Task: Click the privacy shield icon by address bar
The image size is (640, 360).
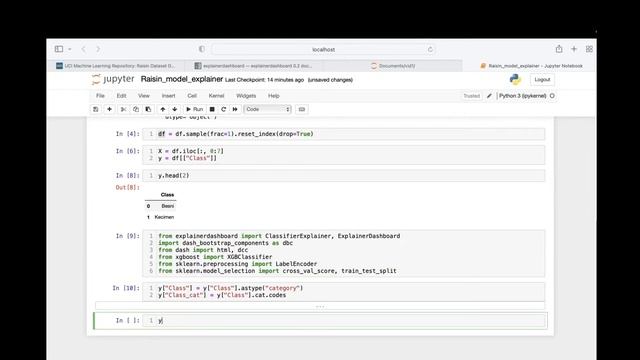Action: click(x=202, y=49)
